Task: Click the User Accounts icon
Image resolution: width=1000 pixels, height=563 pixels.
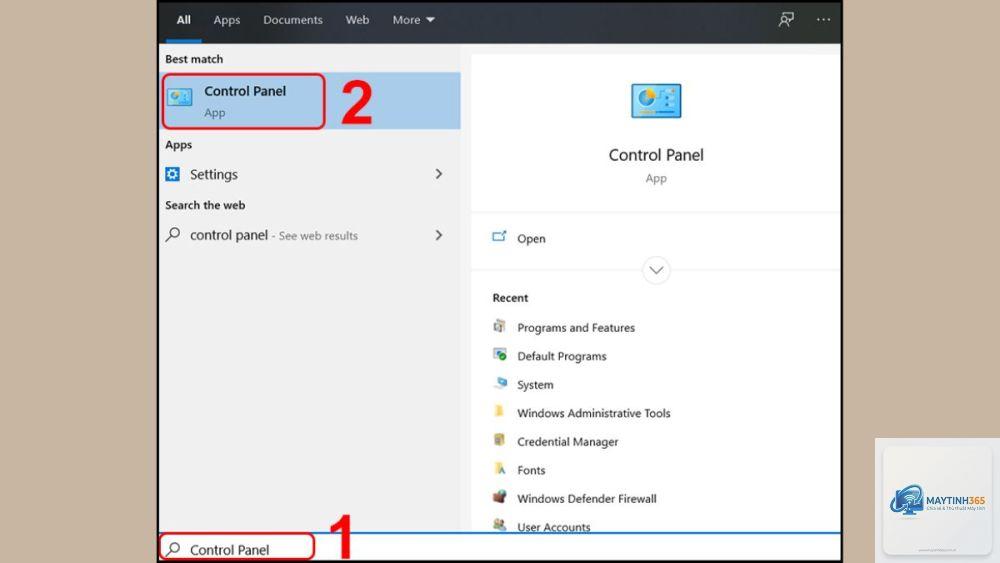Action: [499, 525]
